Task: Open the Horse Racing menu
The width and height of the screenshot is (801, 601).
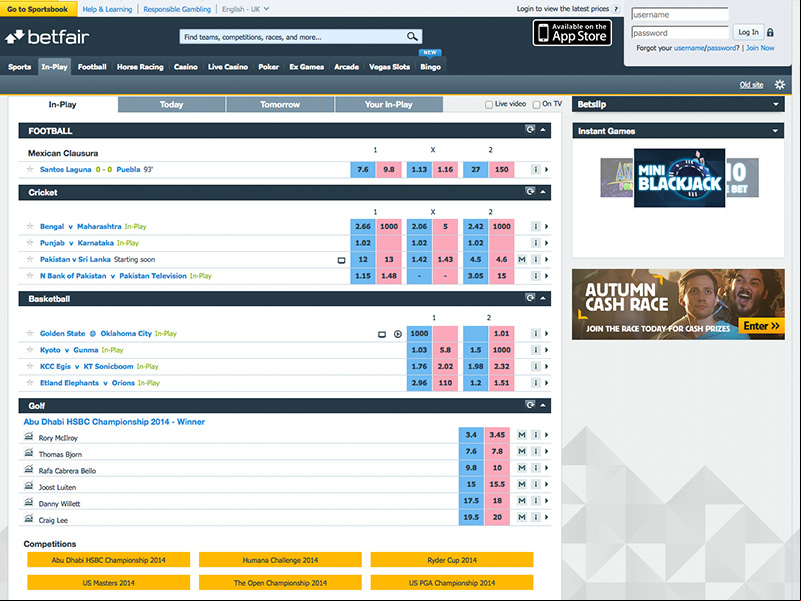Action: pos(140,66)
